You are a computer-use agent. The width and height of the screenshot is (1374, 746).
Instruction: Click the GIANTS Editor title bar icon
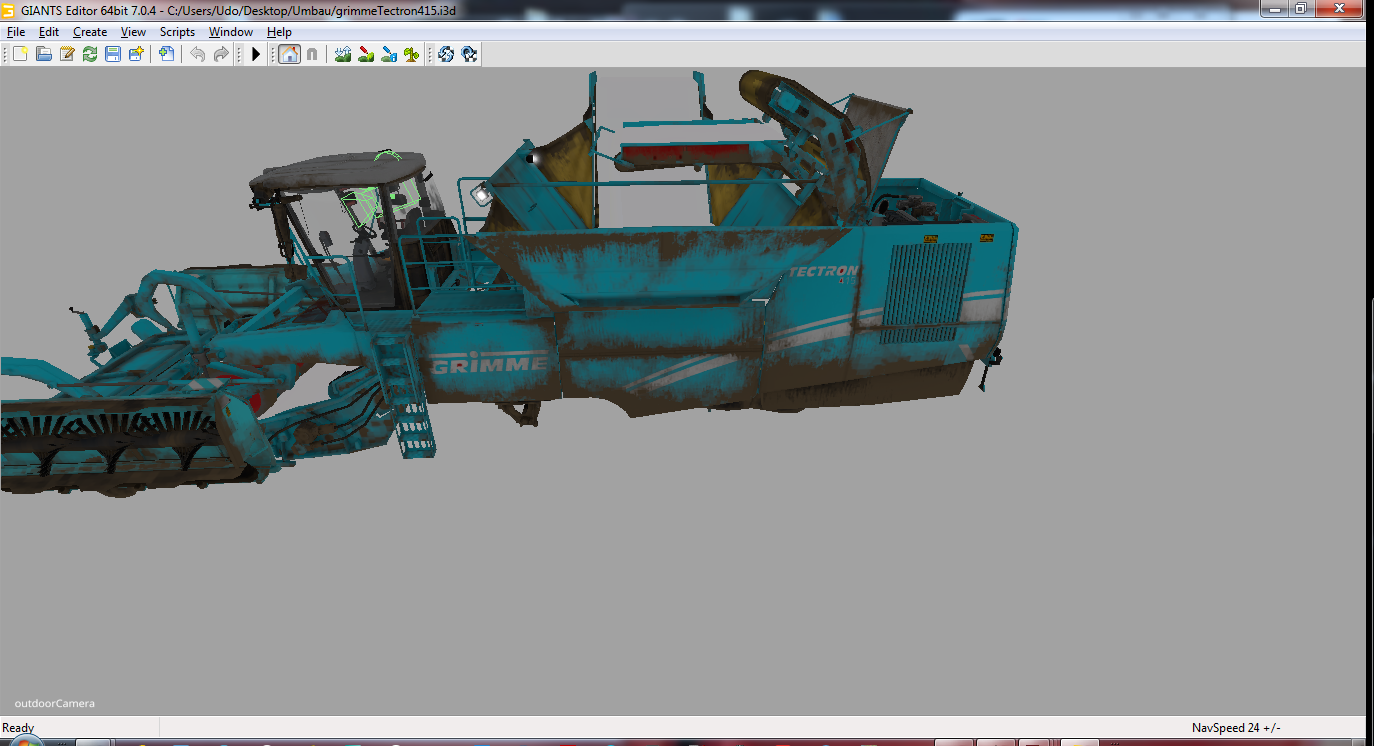click(8, 9)
